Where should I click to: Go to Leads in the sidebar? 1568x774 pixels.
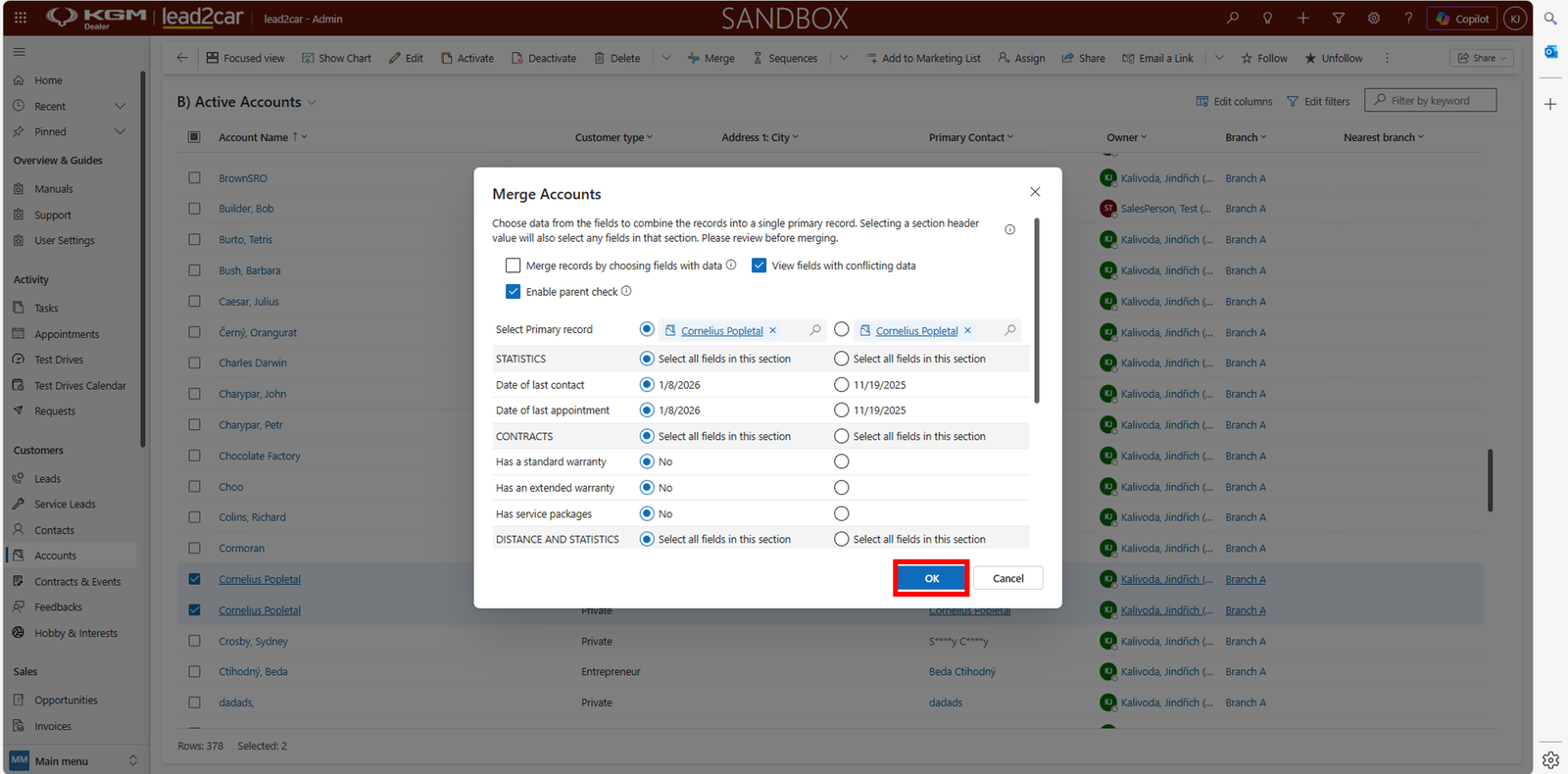click(x=47, y=479)
